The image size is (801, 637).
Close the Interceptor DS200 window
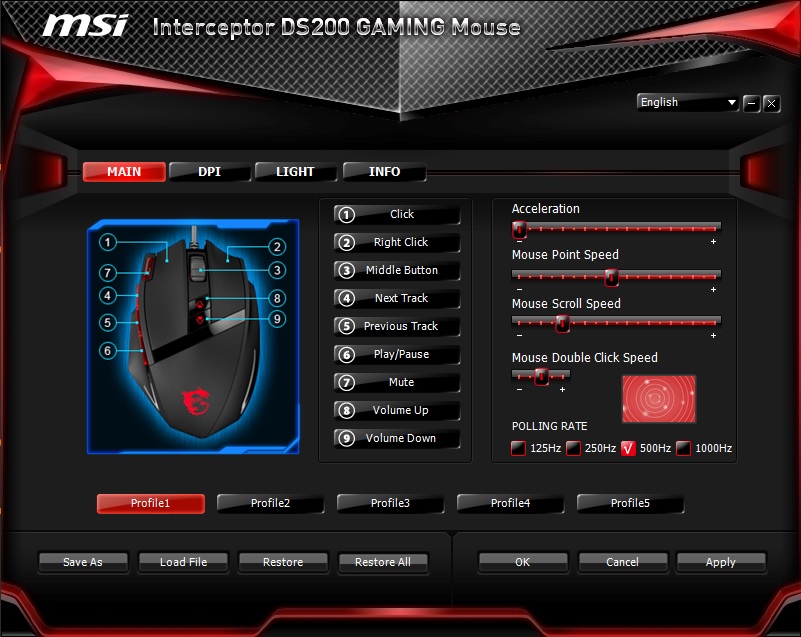point(771,104)
